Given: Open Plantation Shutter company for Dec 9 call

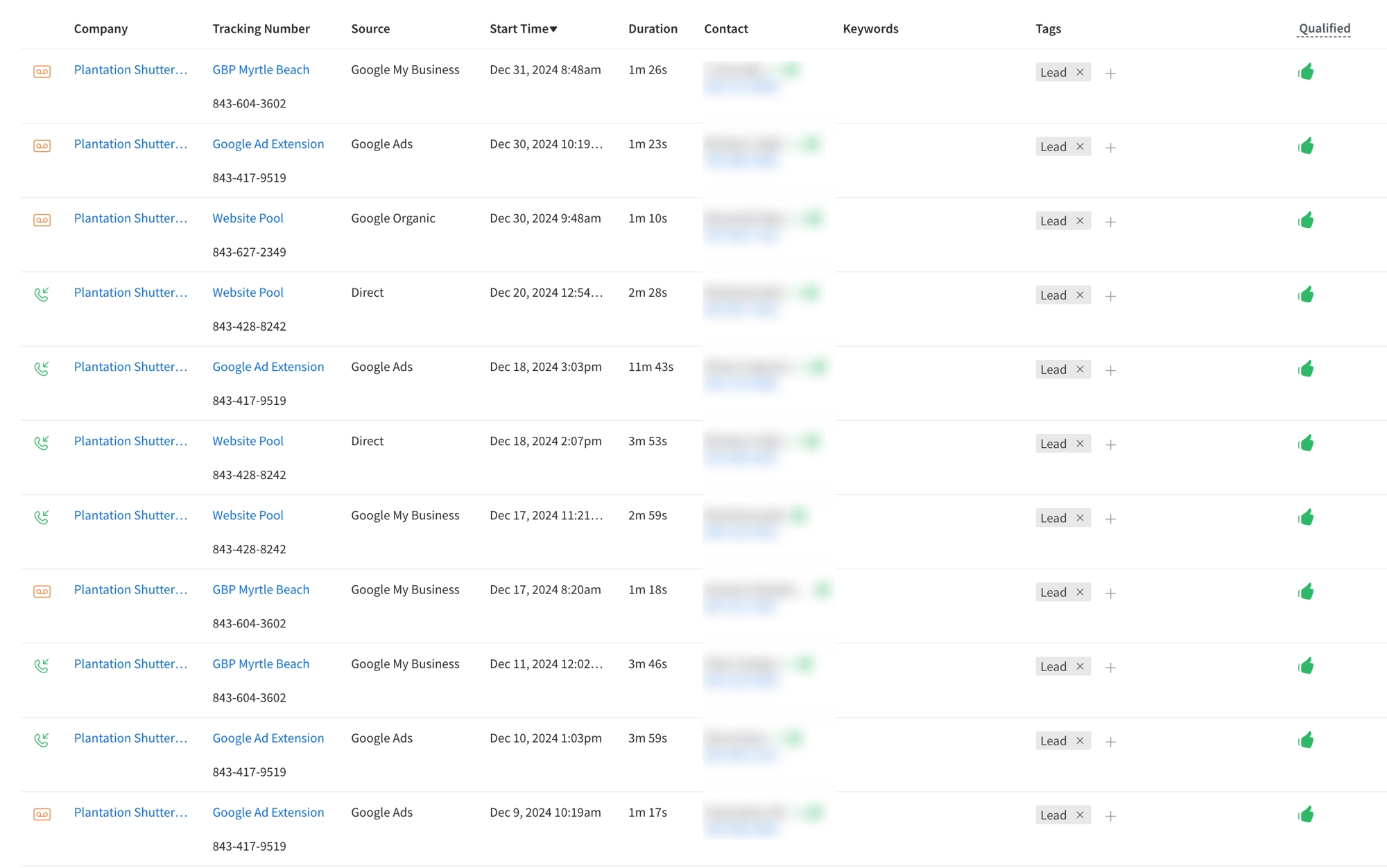Looking at the screenshot, I should [x=130, y=813].
